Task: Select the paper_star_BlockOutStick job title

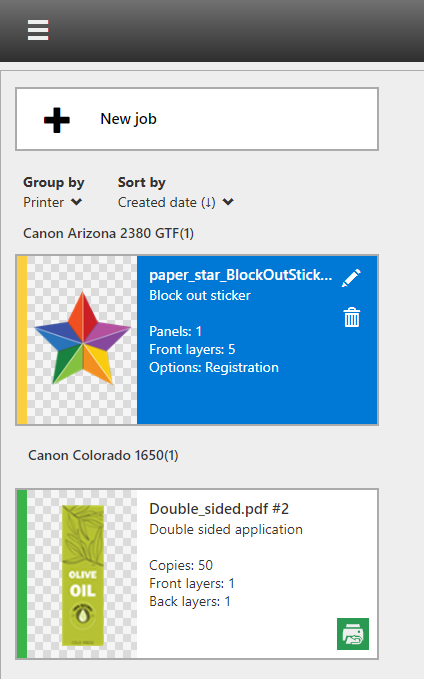Action: [241, 275]
